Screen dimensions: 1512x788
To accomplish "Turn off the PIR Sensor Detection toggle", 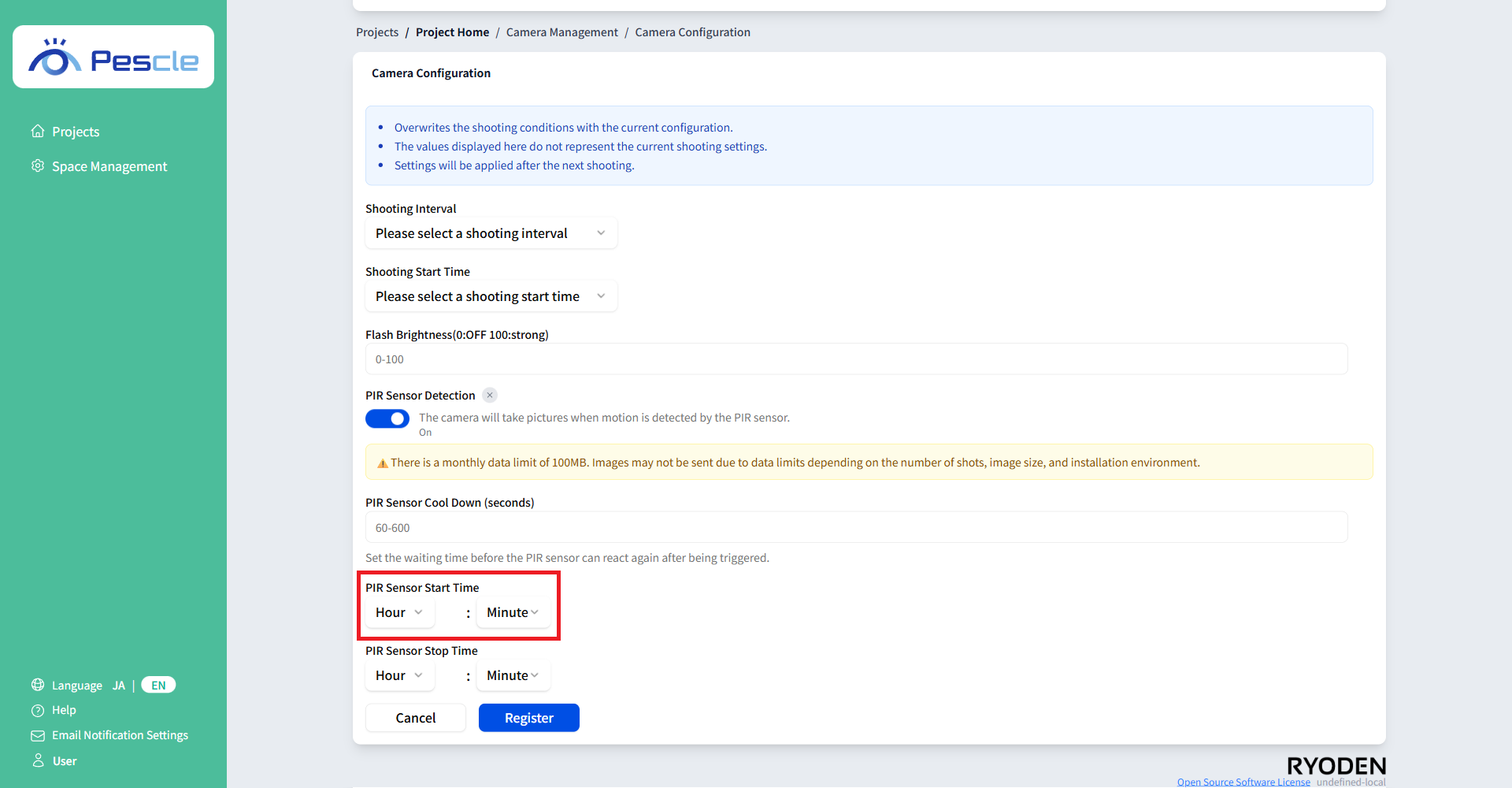I will tap(387, 418).
